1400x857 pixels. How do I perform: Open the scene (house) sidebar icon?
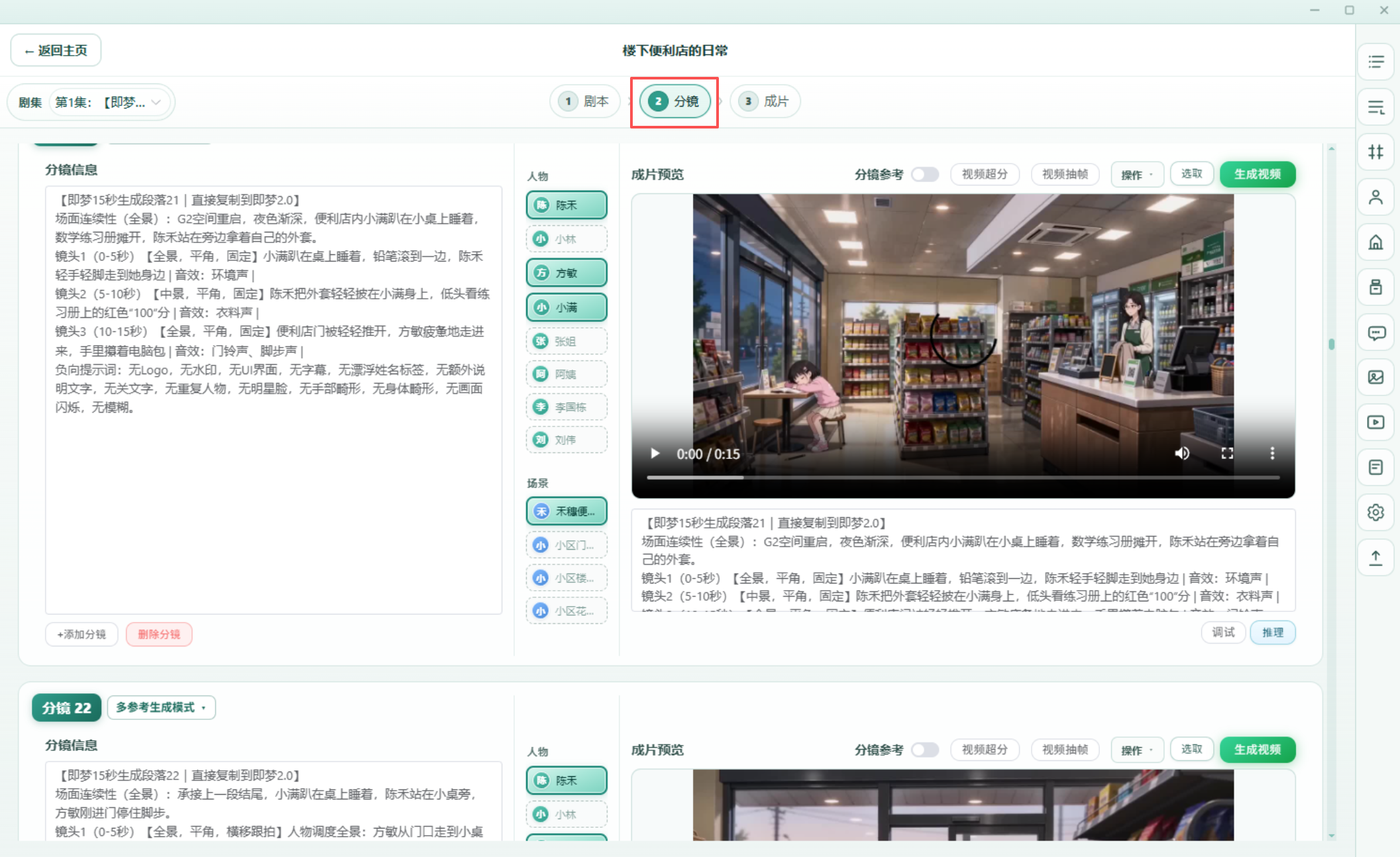1376,242
